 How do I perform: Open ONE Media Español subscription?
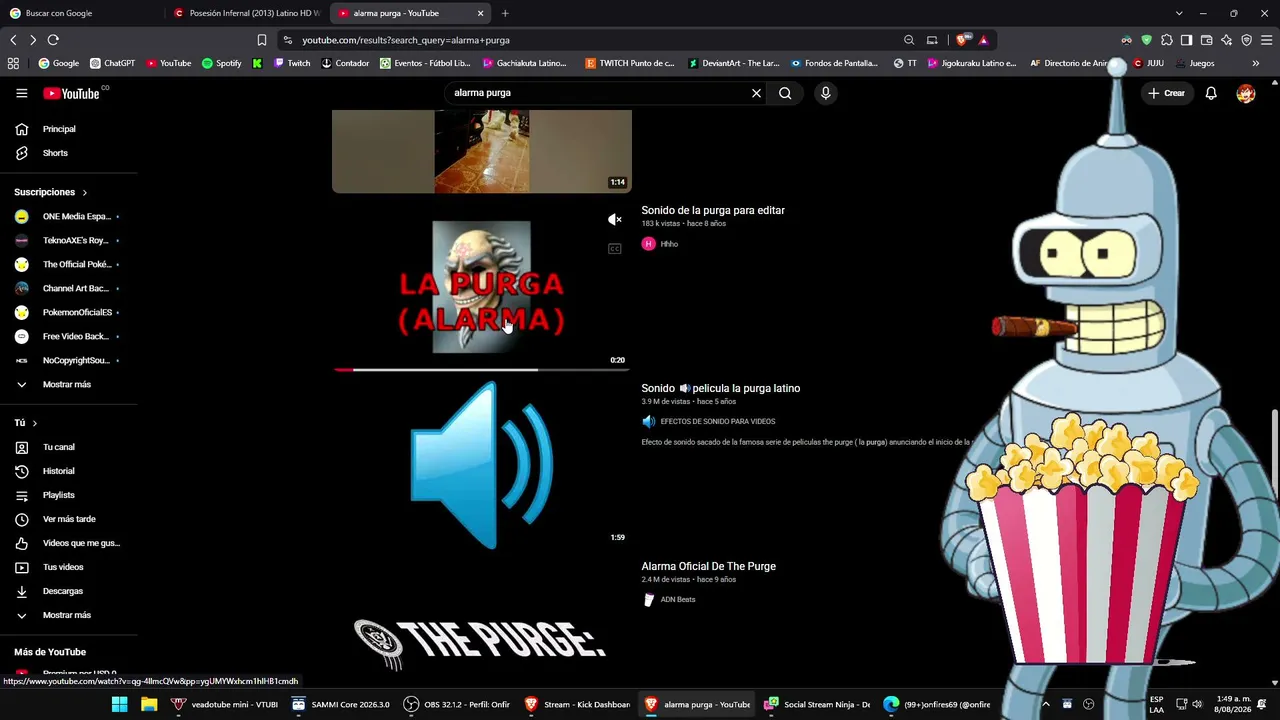pos(69,216)
